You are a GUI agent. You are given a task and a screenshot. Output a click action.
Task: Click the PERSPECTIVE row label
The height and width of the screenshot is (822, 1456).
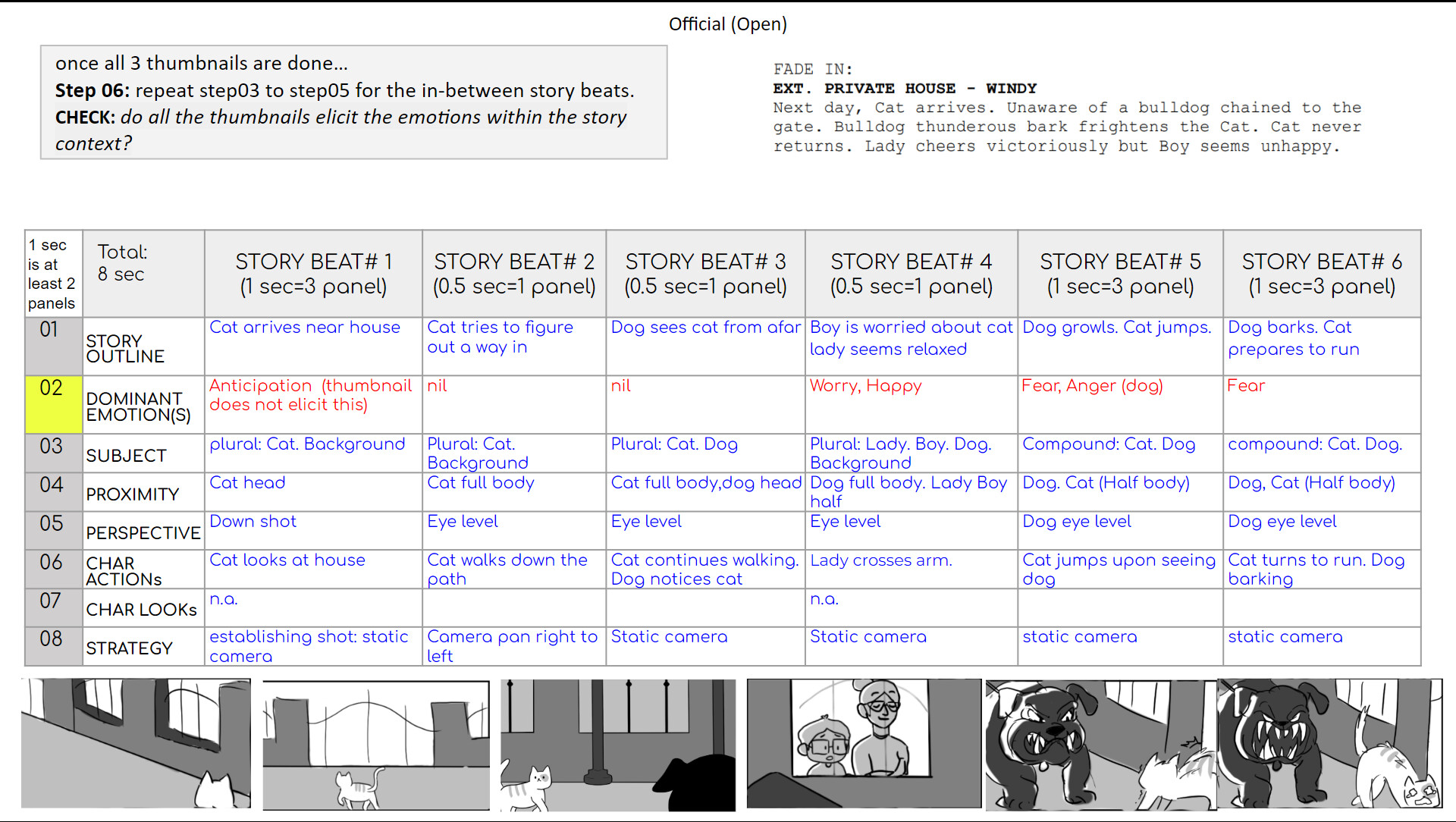pos(143,532)
